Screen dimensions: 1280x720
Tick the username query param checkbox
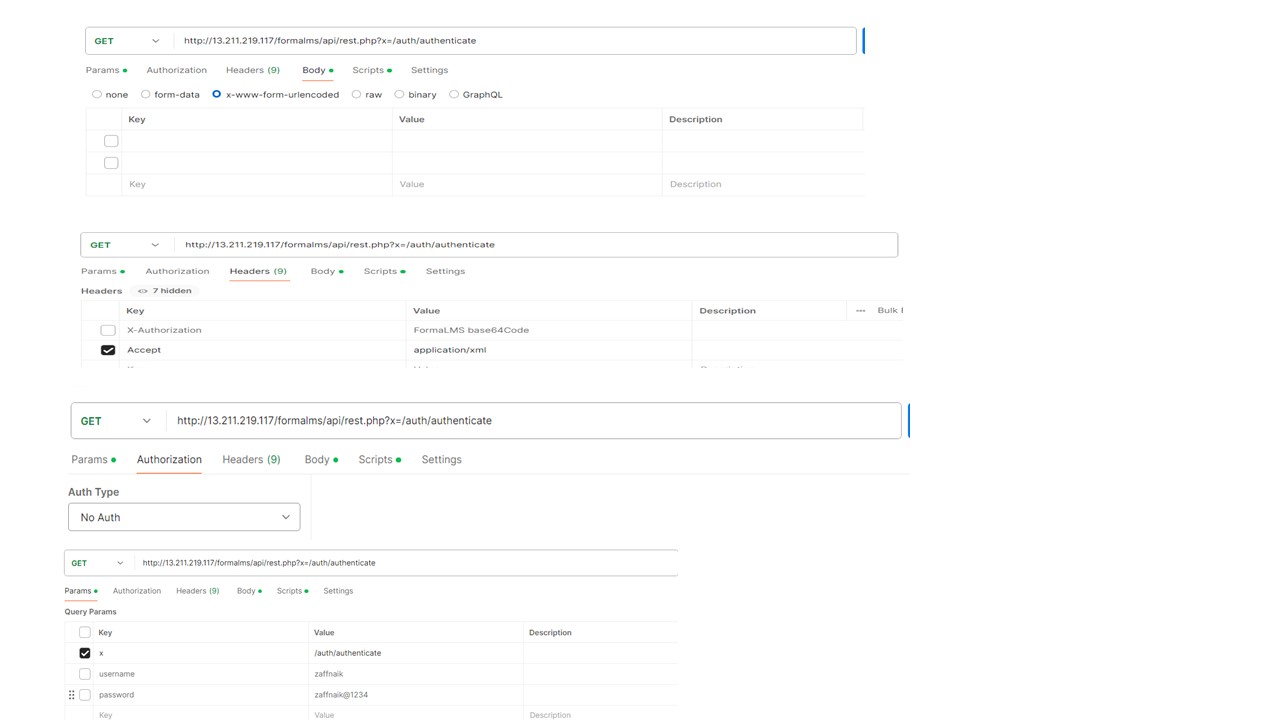(x=85, y=674)
